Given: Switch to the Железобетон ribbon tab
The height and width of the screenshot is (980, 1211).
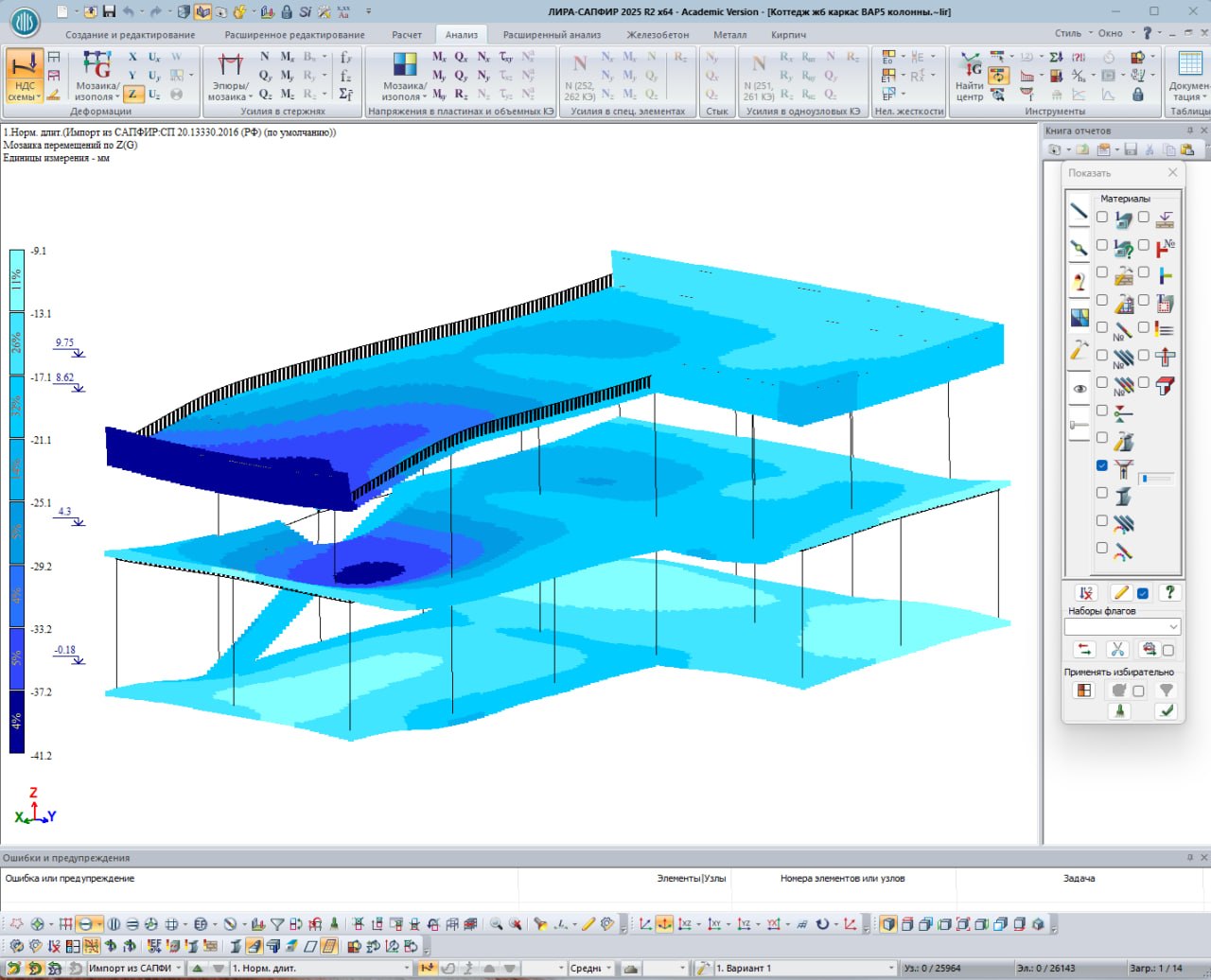Looking at the screenshot, I should click(x=658, y=35).
